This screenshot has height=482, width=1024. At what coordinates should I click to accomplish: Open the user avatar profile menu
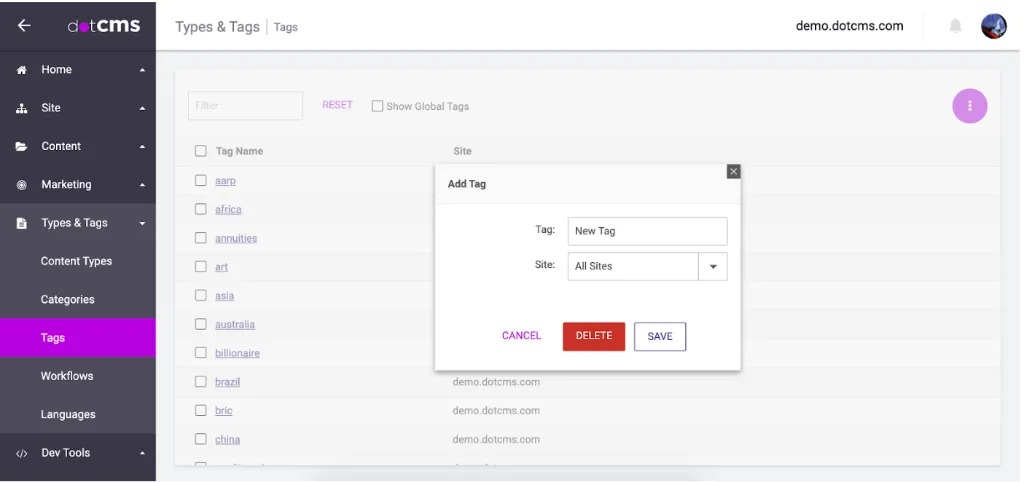993,26
